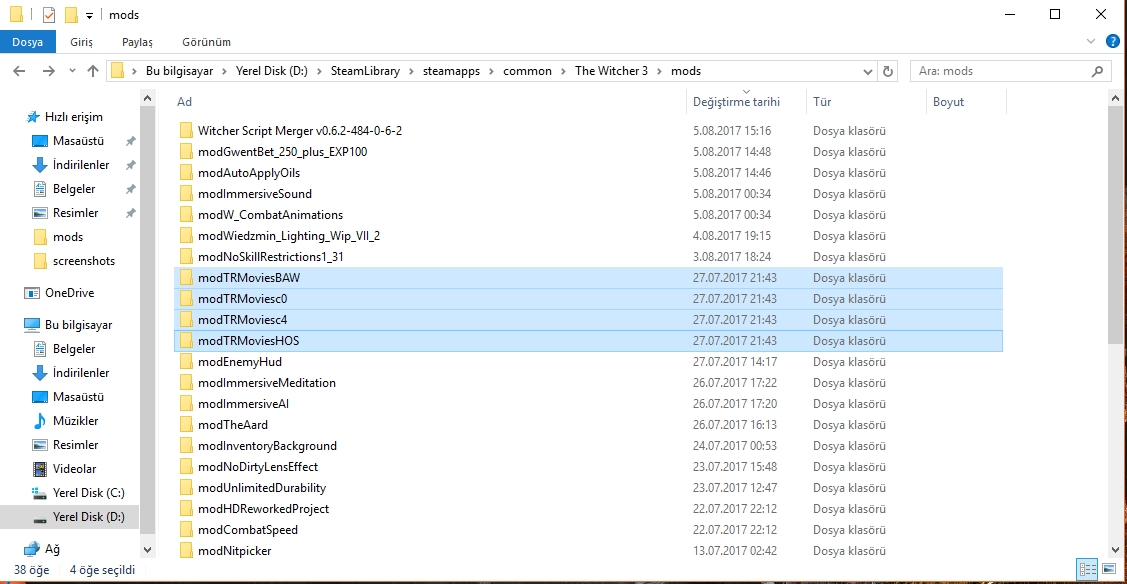Expand chevron after 'The Witcher 3' breadcrumb

pos(659,71)
